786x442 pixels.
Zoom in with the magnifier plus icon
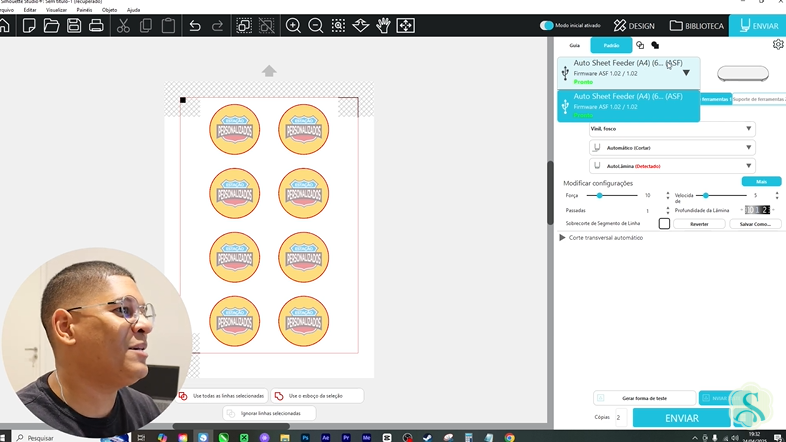(293, 26)
